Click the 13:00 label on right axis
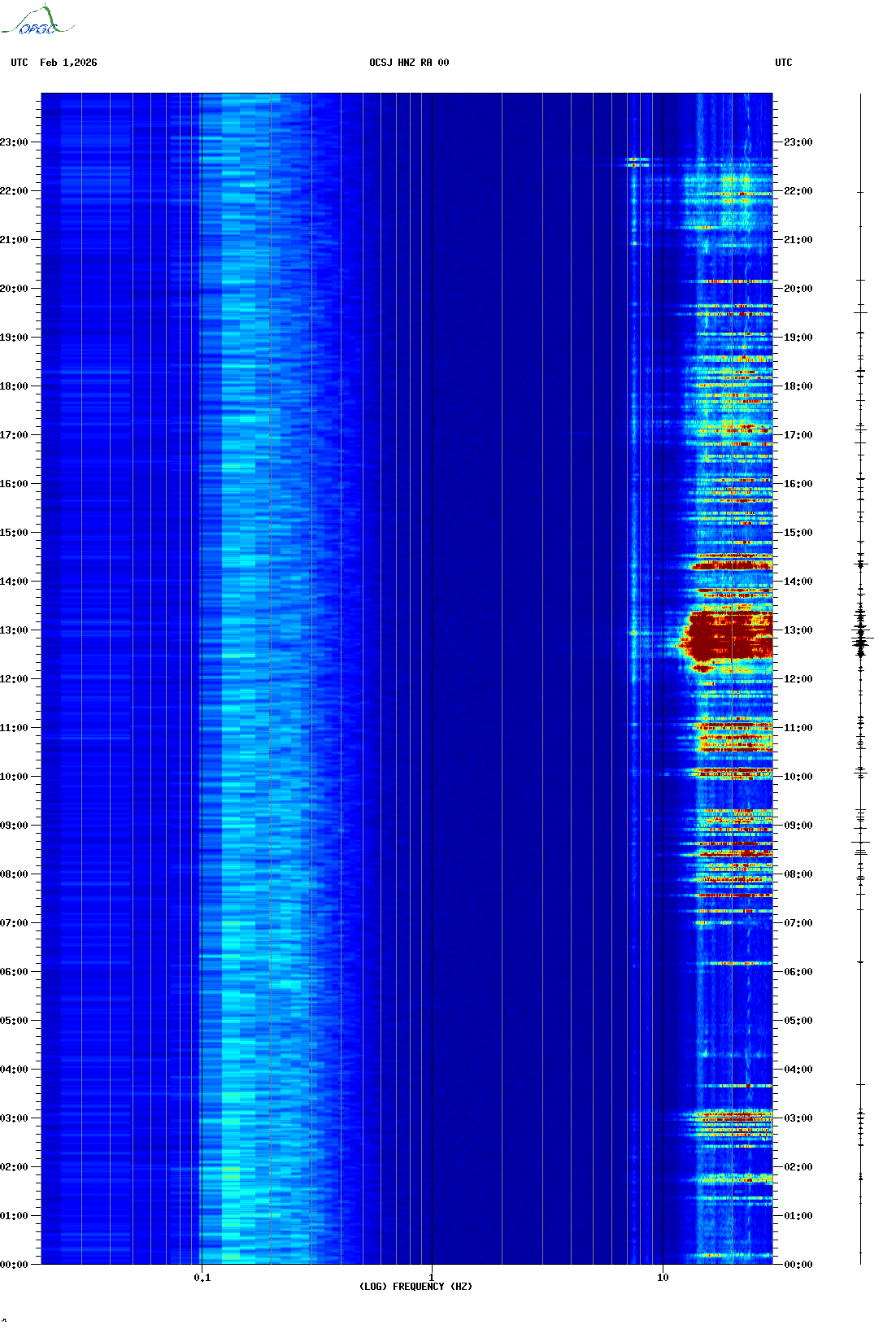 point(798,630)
